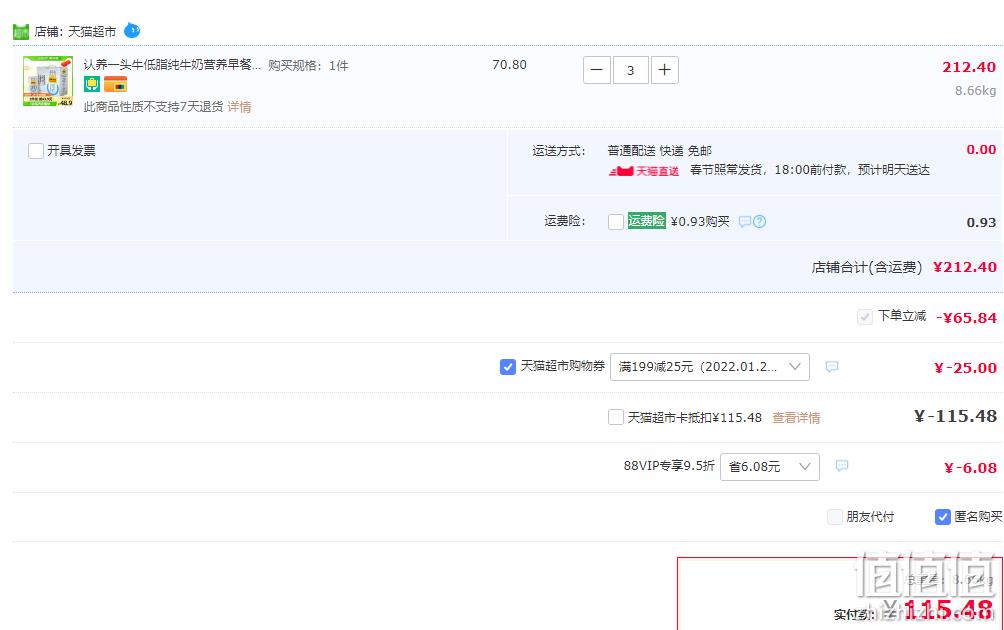Click the product title 认养一头牛低脂纯牛奶

[172, 65]
